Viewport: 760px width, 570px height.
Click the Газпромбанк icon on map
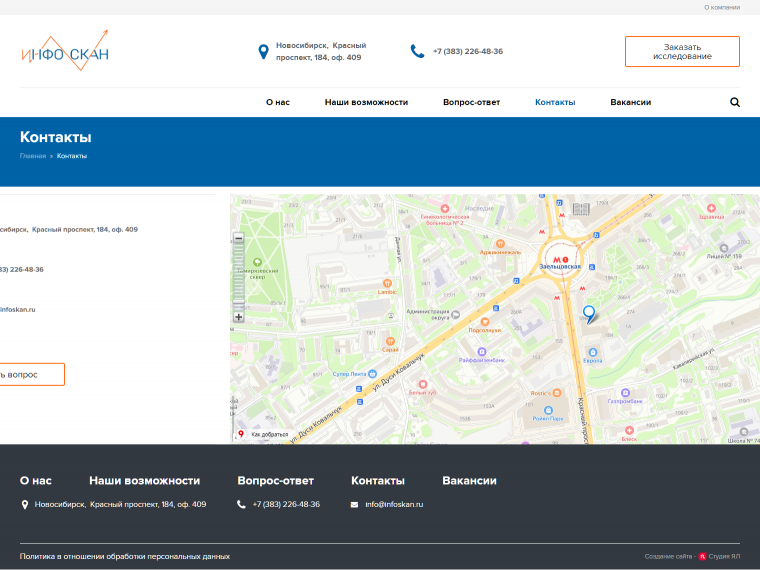click(625, 393)
